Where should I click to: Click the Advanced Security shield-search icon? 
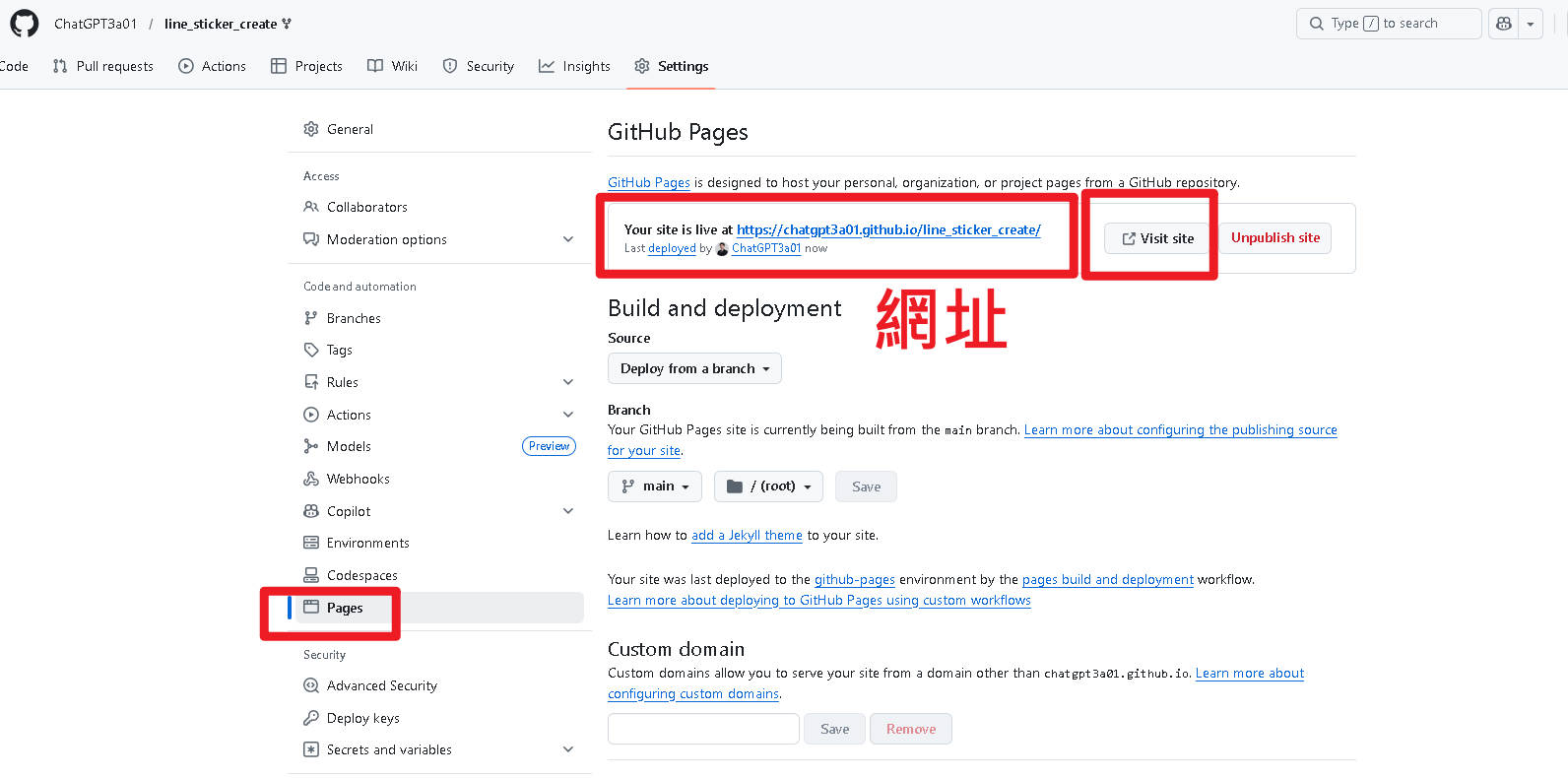(311, 685)
